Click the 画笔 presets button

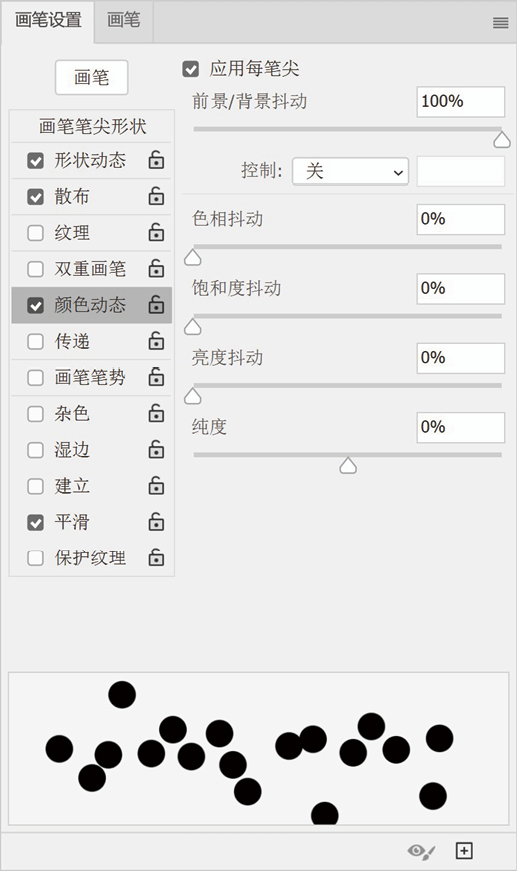tap(92, 77)
